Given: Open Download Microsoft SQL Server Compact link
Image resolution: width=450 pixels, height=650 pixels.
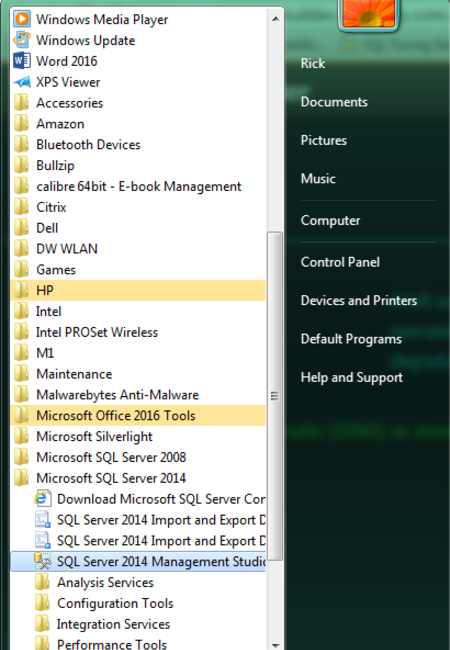Looking at the screenshot, I should [138, 498].
